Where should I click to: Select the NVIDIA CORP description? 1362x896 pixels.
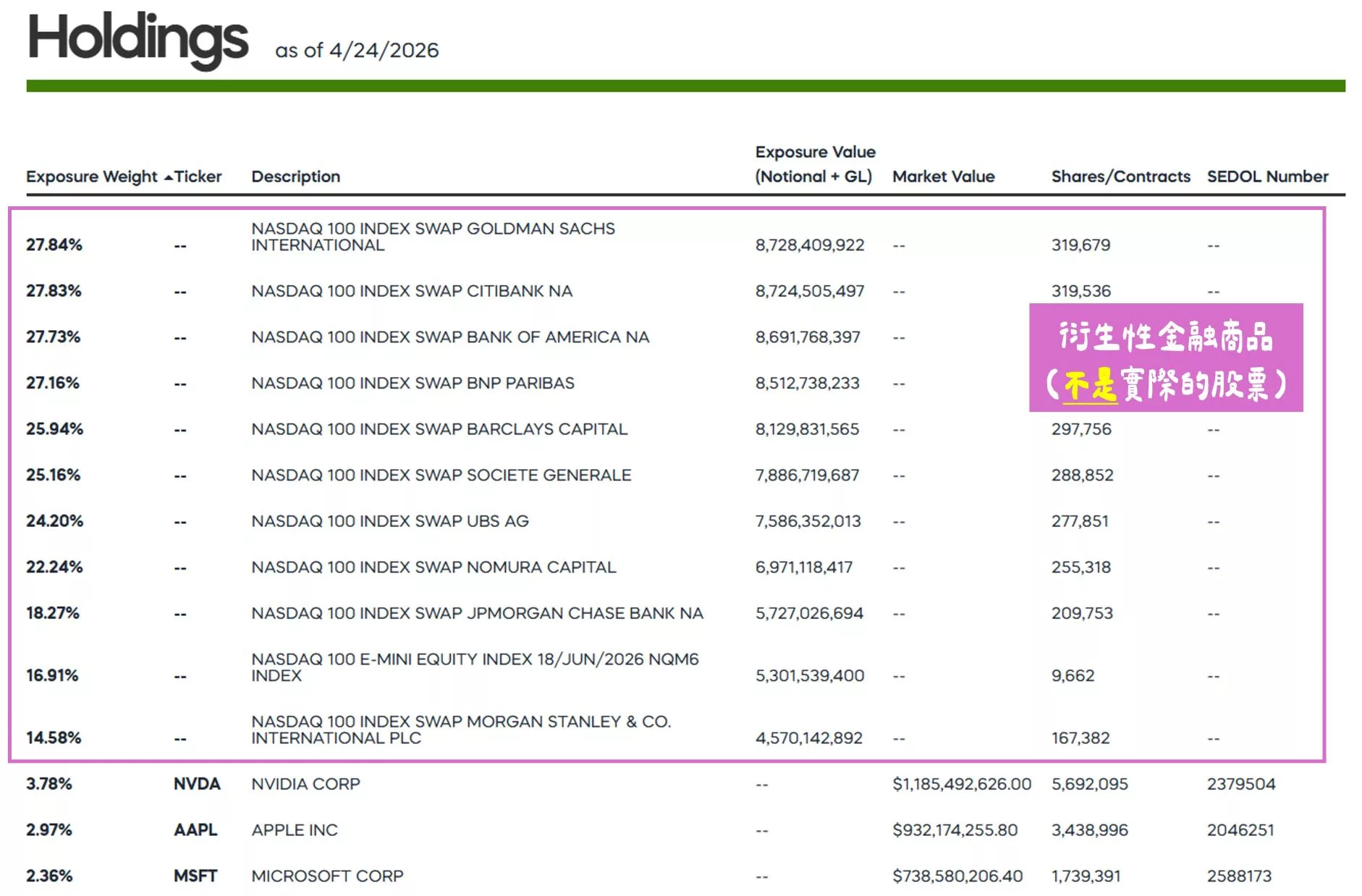click(305, 784)
